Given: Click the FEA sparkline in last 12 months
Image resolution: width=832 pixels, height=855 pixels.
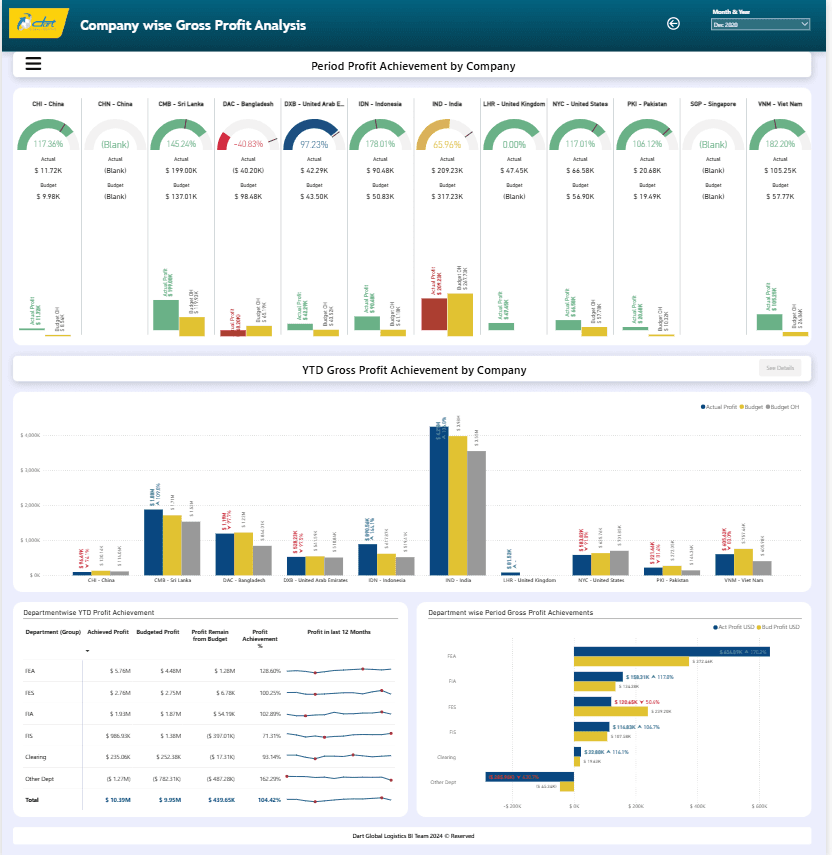Looking at the screenshot, I should (x=339, y=670).
